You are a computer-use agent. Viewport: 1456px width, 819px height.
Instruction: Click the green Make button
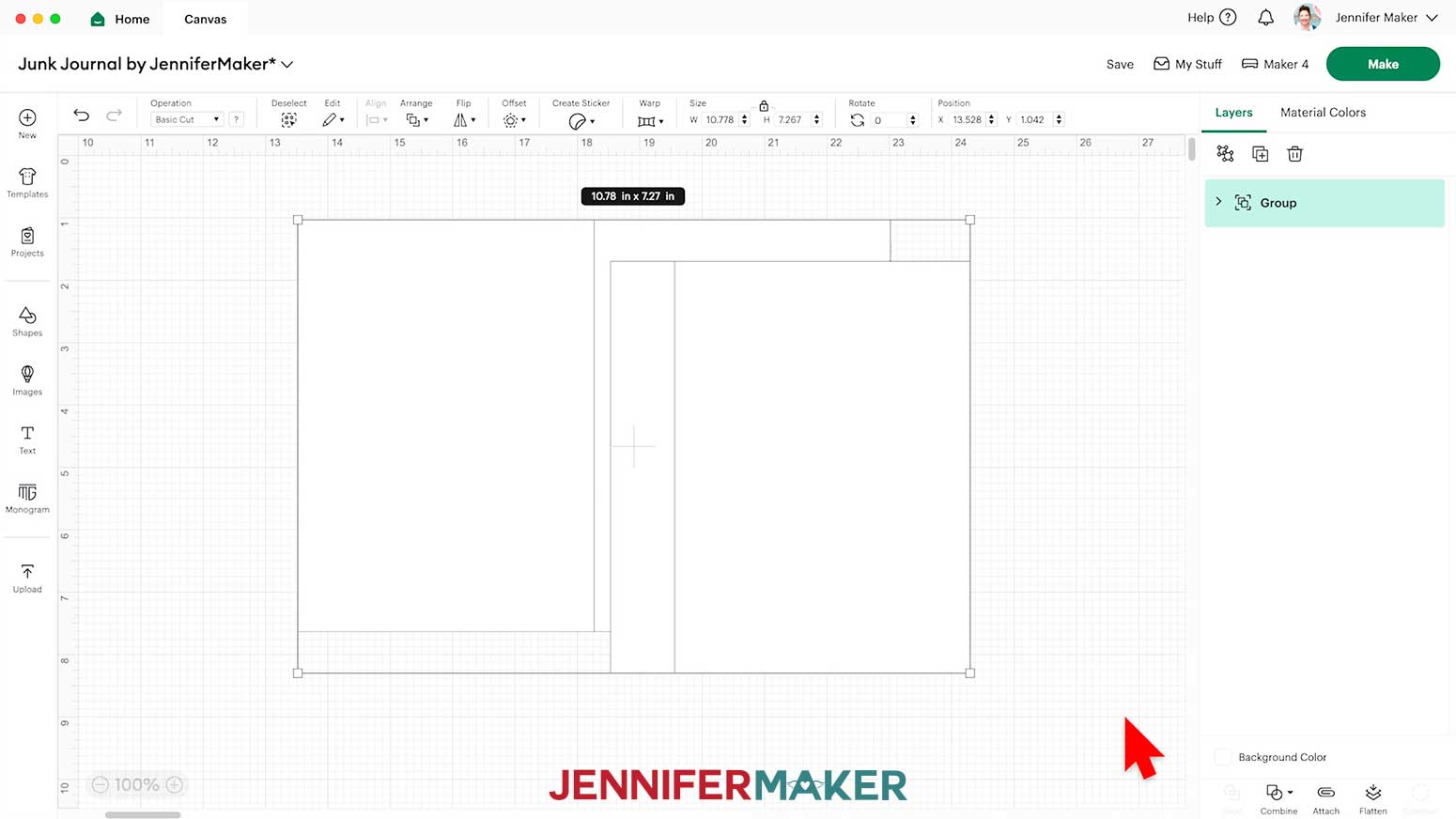[1383, 64]
